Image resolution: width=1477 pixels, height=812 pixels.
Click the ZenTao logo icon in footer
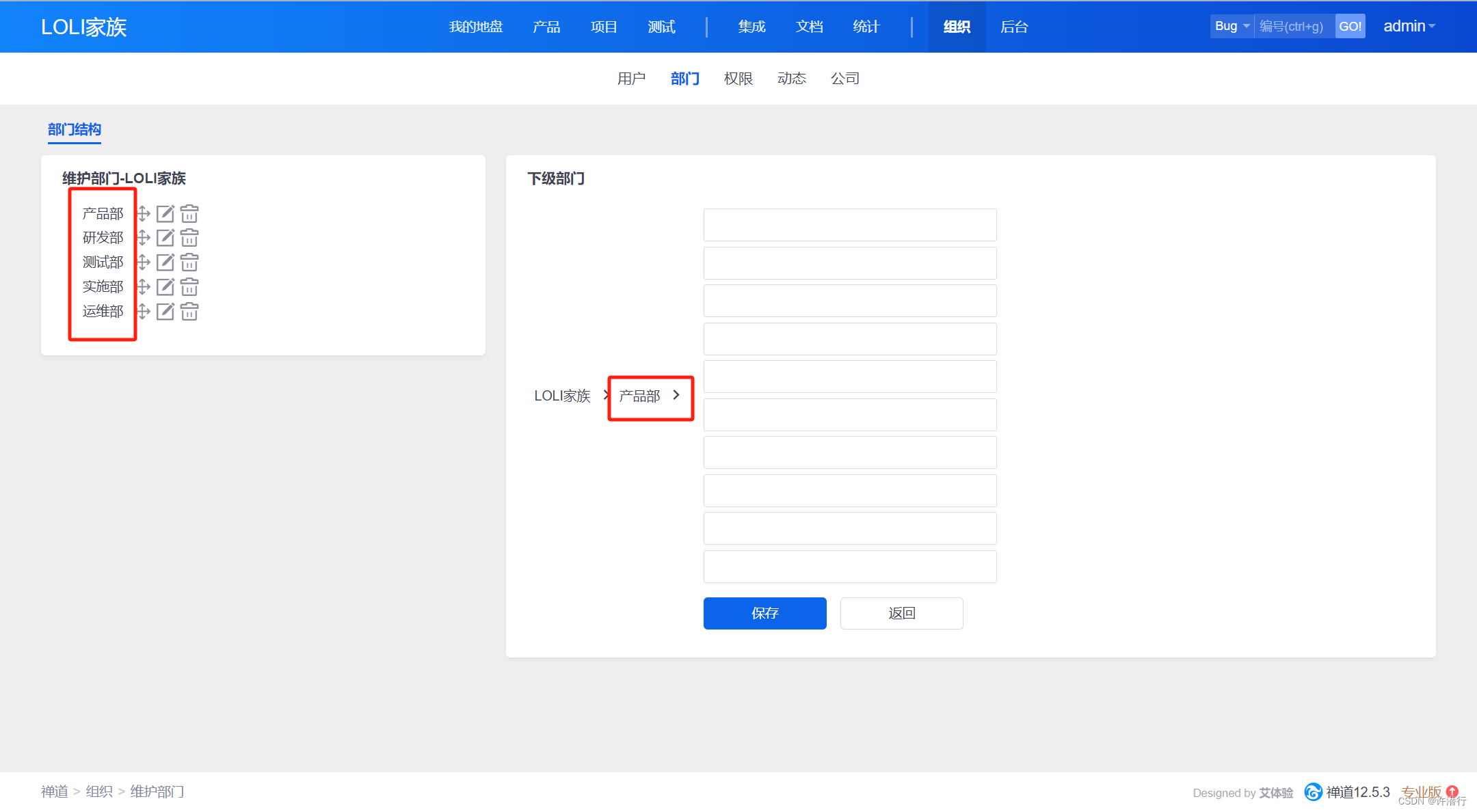[x=1313, y=792]
